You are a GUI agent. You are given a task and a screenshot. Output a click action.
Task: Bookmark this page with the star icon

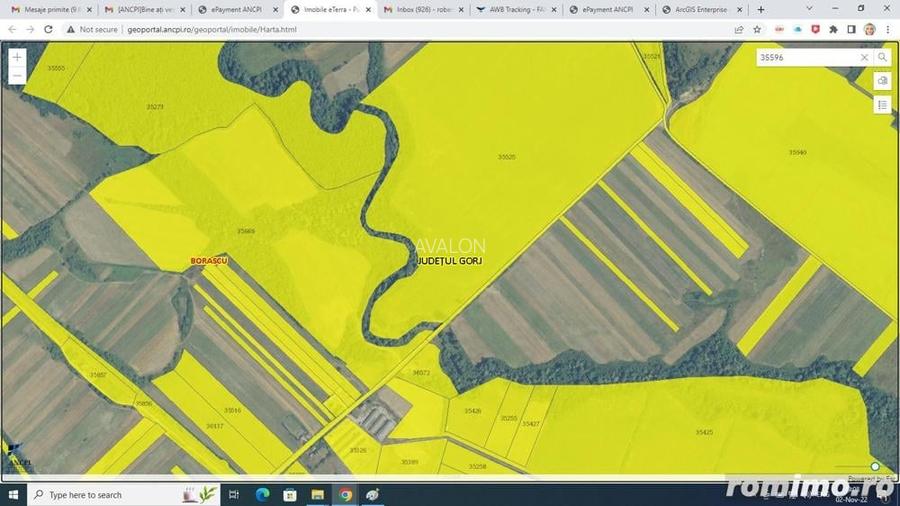click(x=757, y=29)
